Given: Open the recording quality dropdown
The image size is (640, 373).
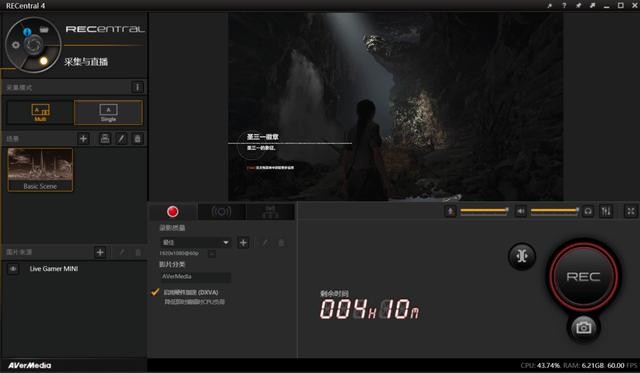Looking at the screenshot, I should click(x=196, y=242).
